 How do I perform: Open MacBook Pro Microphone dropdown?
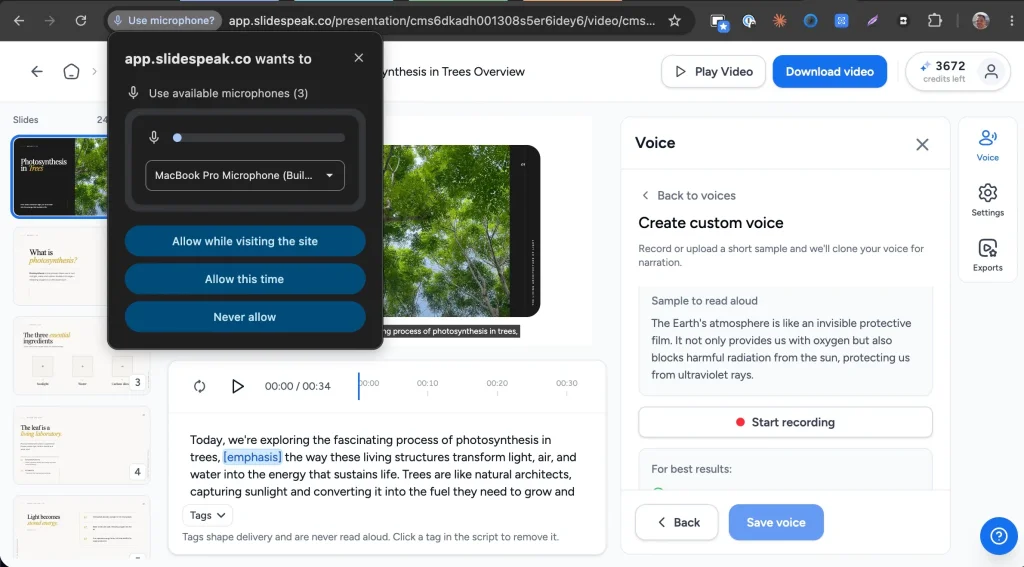coord(245,176)
